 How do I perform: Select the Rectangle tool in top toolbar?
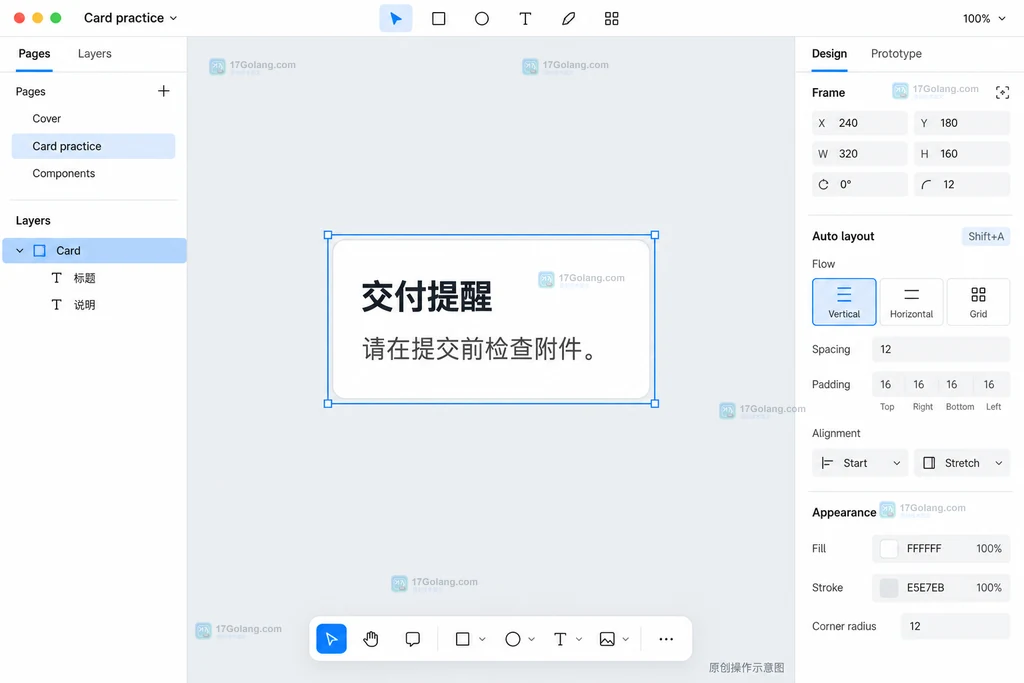(439, 18)
